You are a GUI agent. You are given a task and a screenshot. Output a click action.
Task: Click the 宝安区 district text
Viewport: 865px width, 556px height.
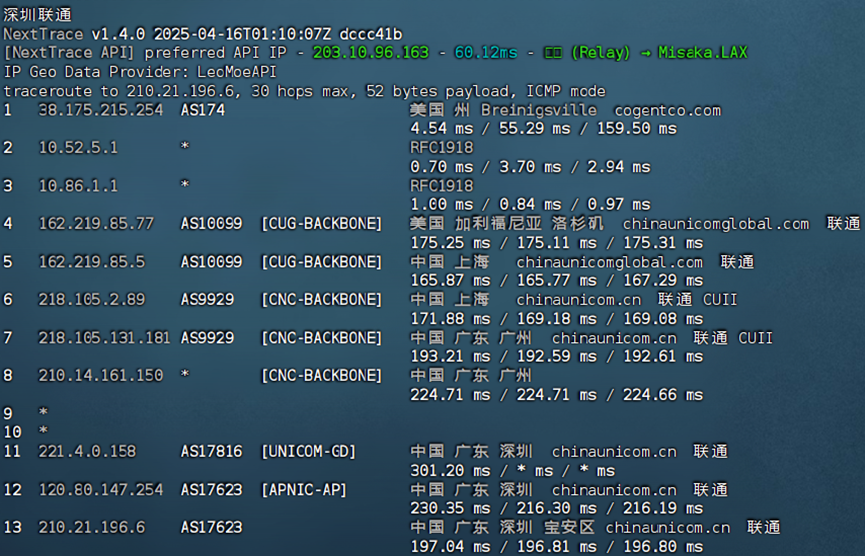tap(570, 528)
